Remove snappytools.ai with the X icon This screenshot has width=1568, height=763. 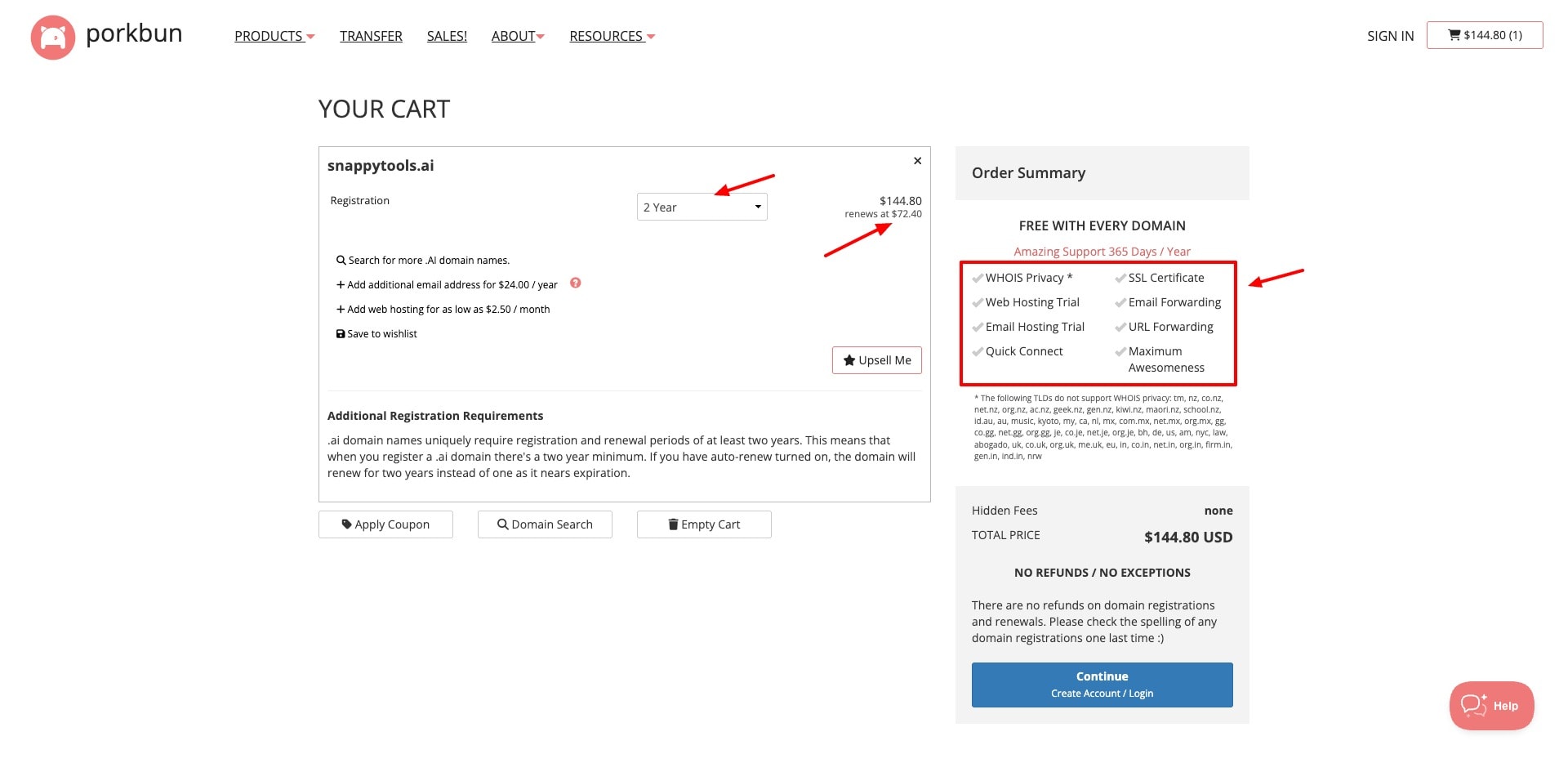pyautogui.click(x=917, y=161)
